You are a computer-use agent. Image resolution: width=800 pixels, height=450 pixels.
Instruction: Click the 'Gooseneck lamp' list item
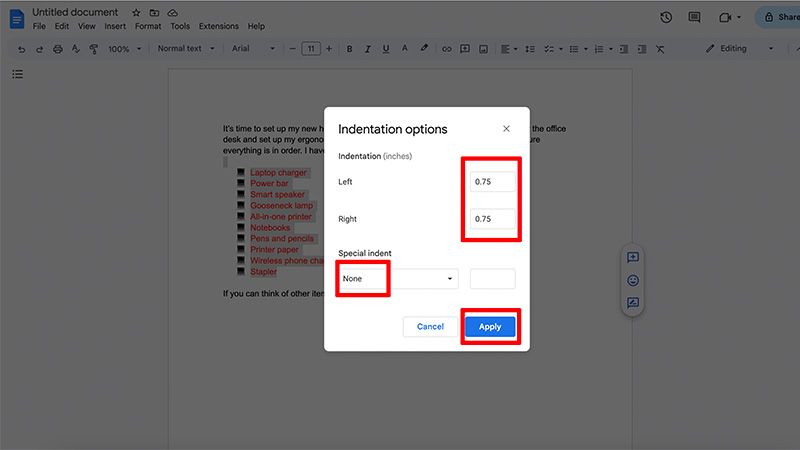point(281,206)
